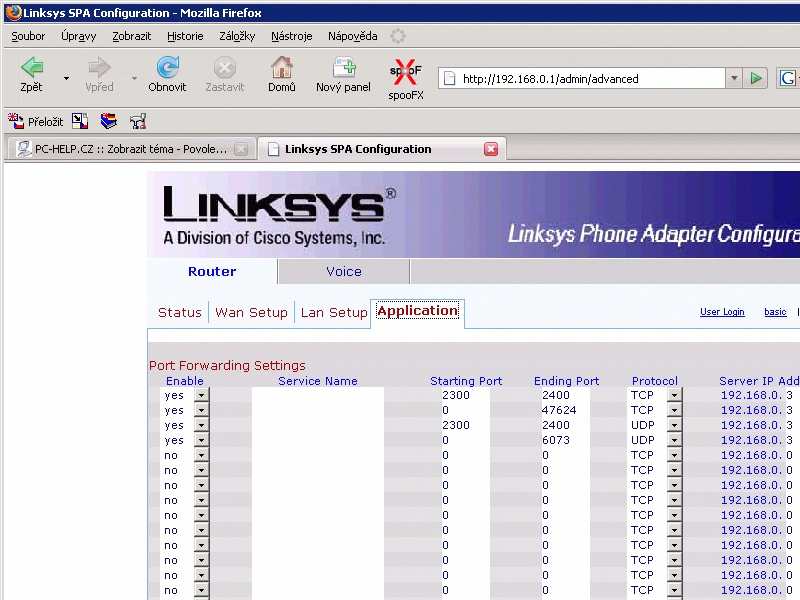The width and height of the screenshot is (800, 600).
Task: Click the Přeložit translate toolbar button
Action: pos(36,121)
